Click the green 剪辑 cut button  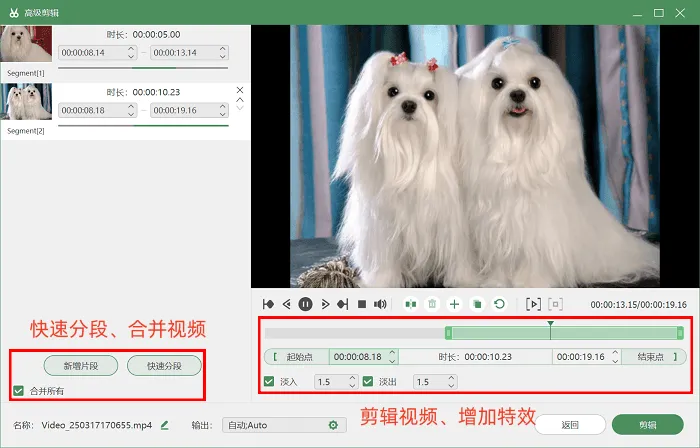point(647,425)
